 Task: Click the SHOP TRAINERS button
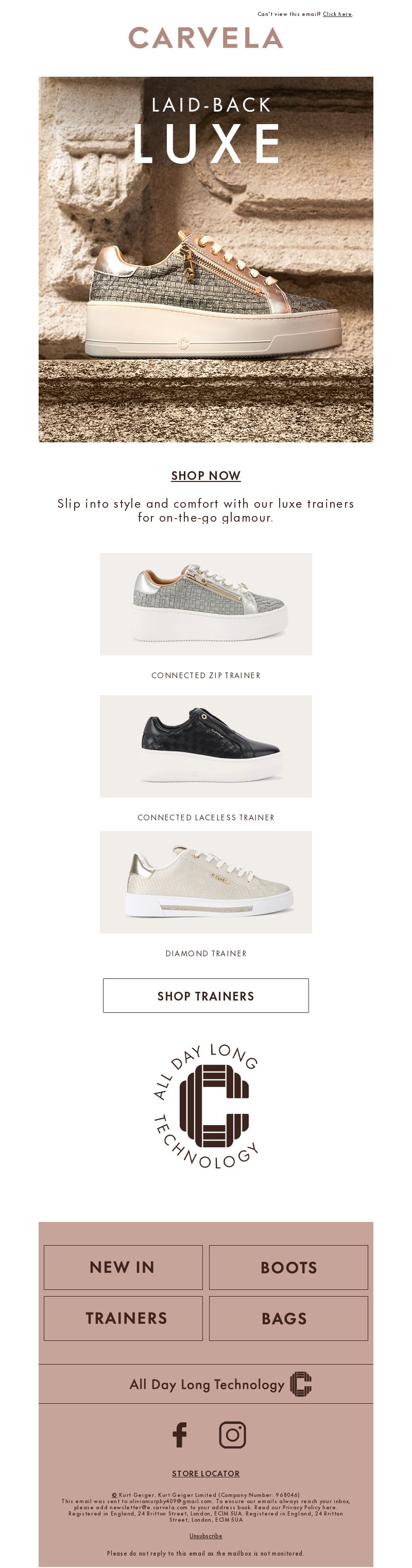pos(205,996)
